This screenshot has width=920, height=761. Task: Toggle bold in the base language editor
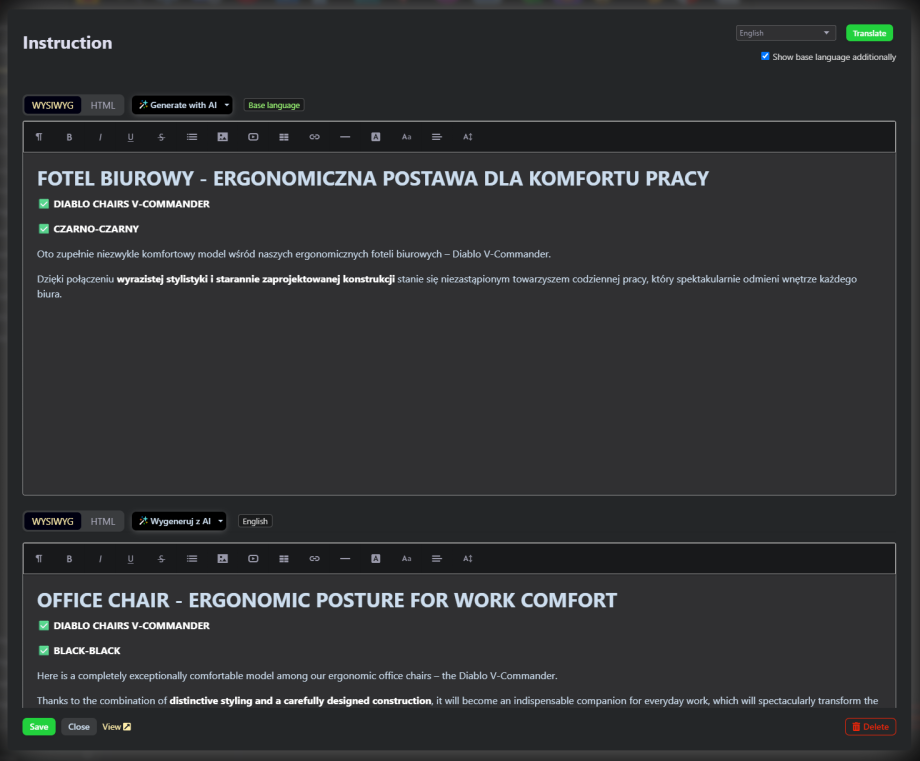[x=69, y=137]
